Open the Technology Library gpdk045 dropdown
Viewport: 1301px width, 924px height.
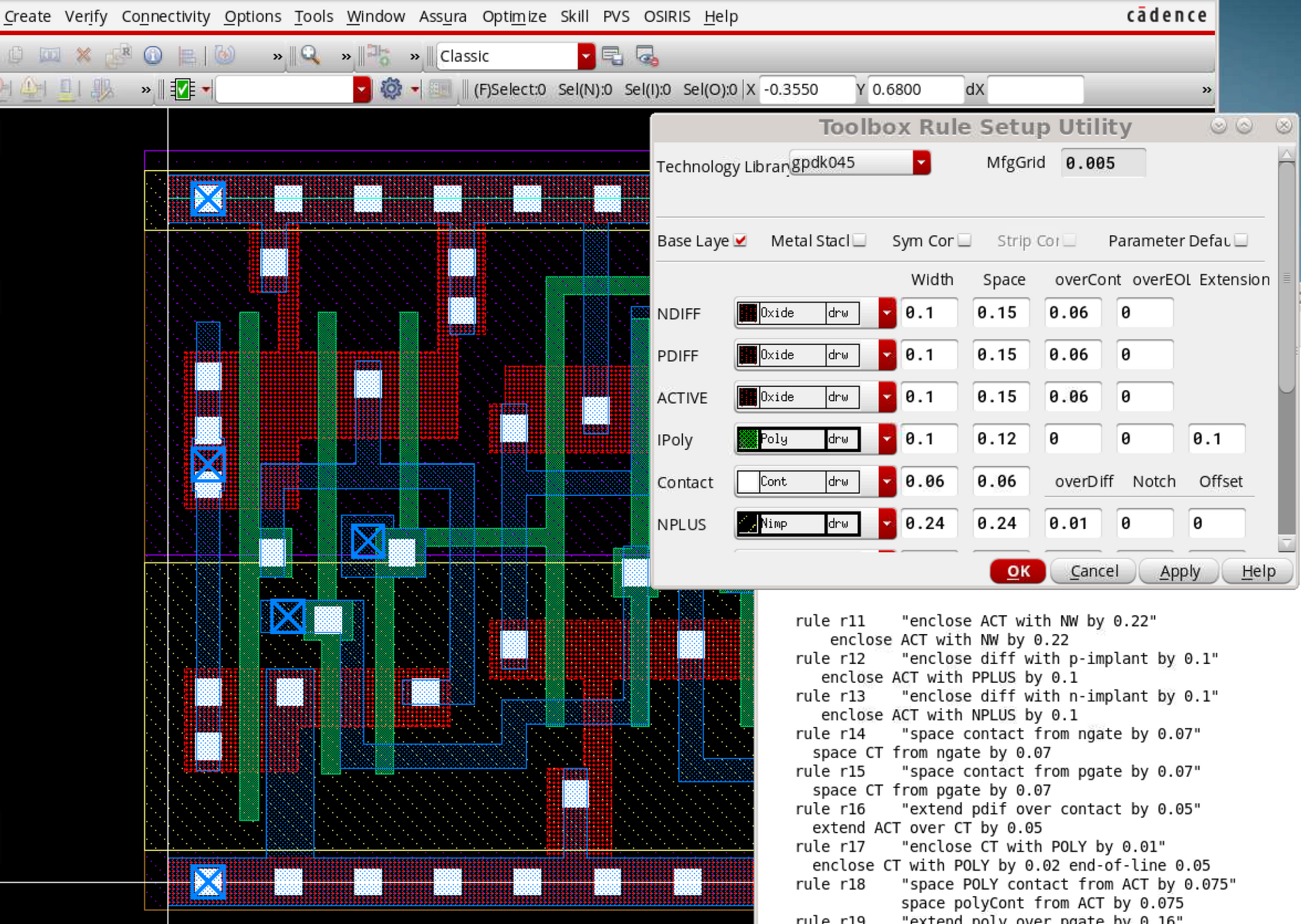point(922,162)
